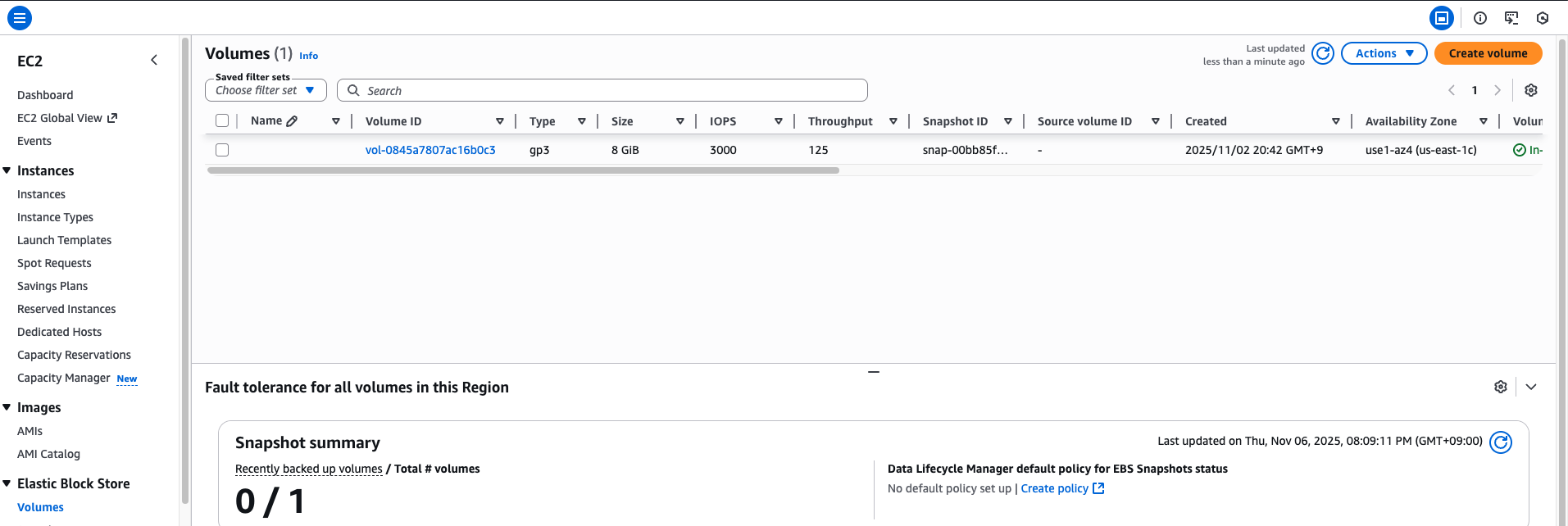Open Savings Plans page
The height and width of the screenshot is (526, 1568).
pyautogui.click(x=52, y=286)
